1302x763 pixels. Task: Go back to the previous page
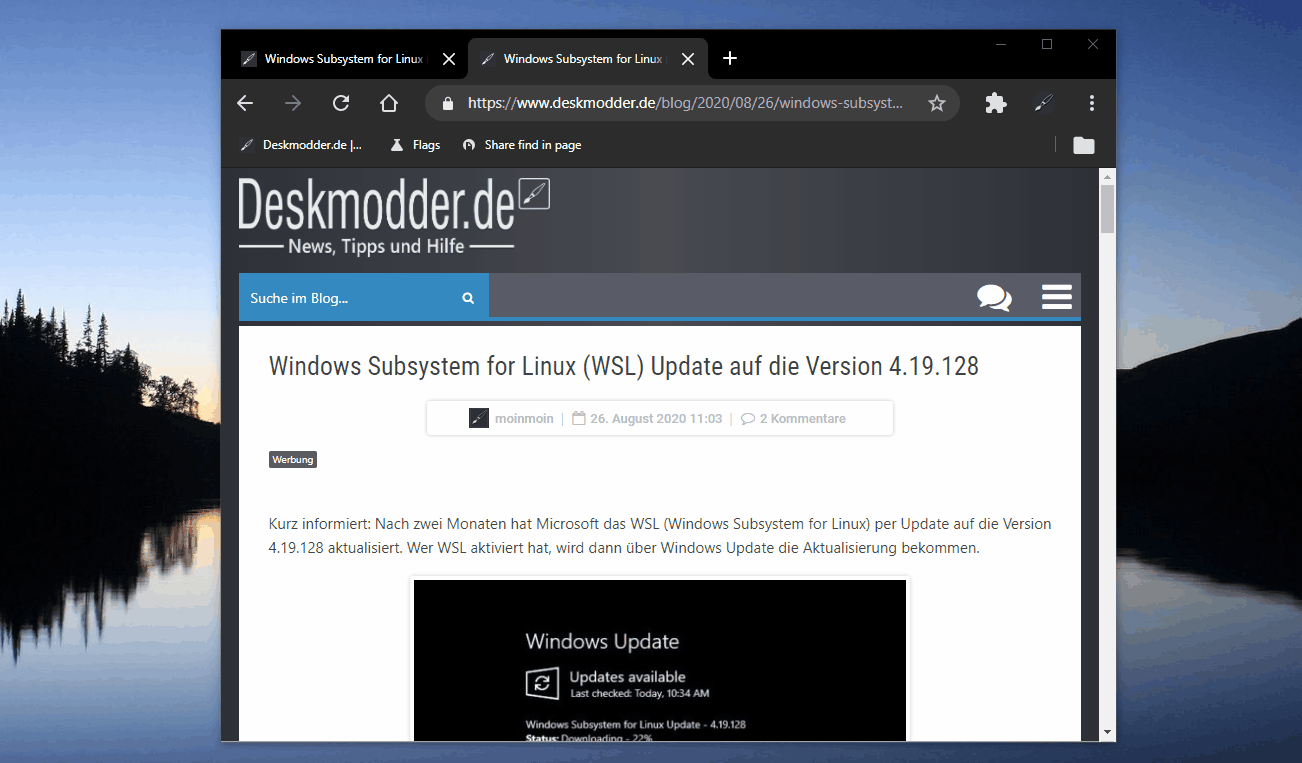point(245,103)
